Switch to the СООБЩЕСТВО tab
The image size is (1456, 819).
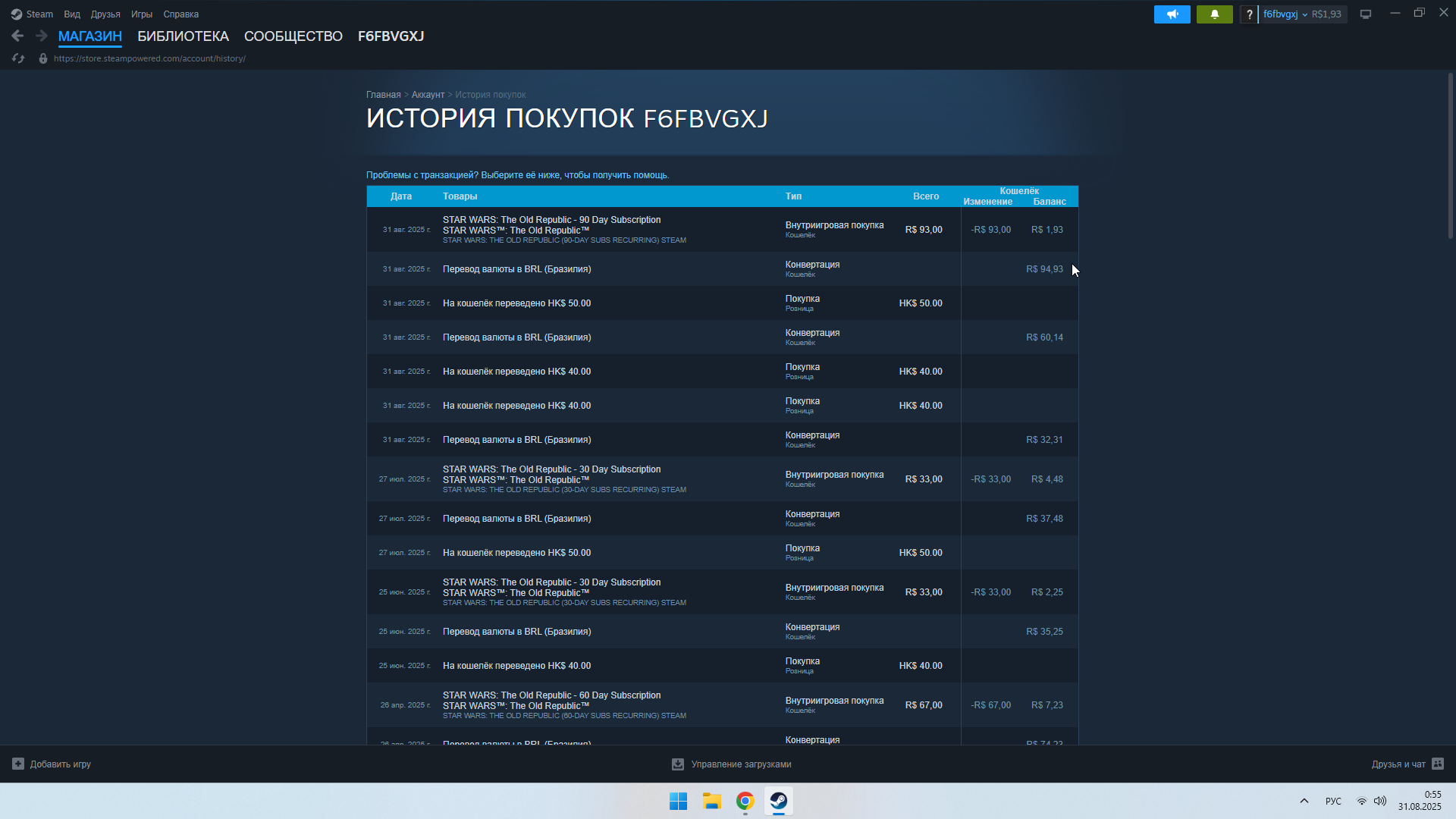293,36
